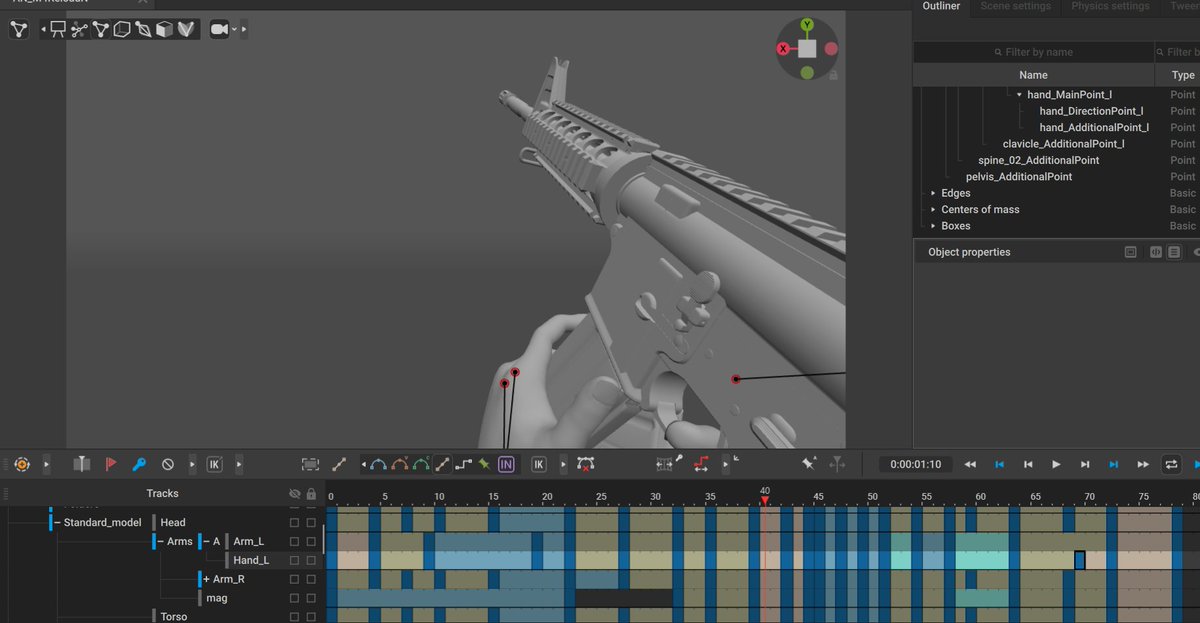Screen dimensions: 1200x623
Task: Select pelvis_AdditionalPoint in outliner
Action: tap(1018, 176)
